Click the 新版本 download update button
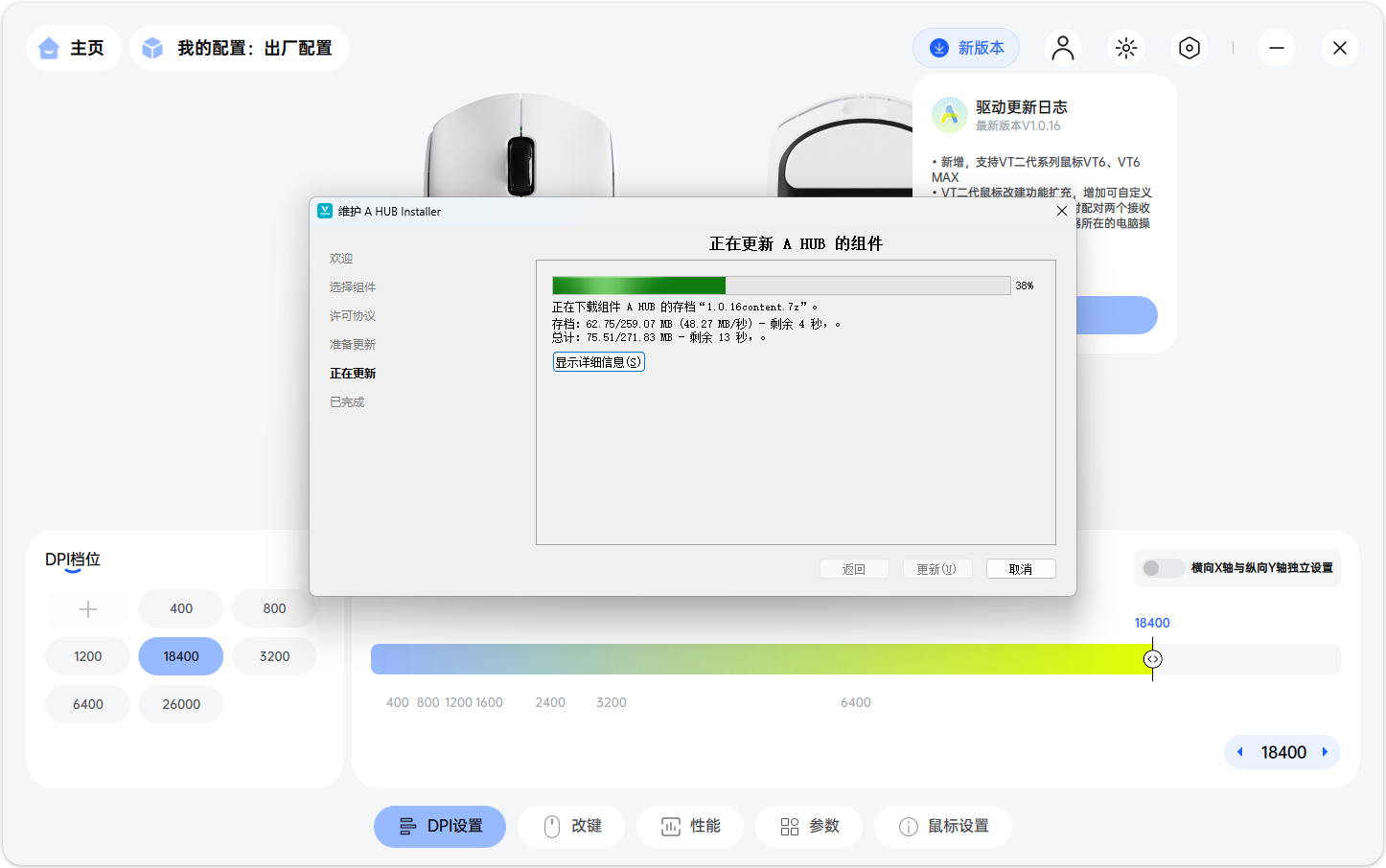This screenshot has height=868, width=1386. pyautogui.click(x=966, y=47)
